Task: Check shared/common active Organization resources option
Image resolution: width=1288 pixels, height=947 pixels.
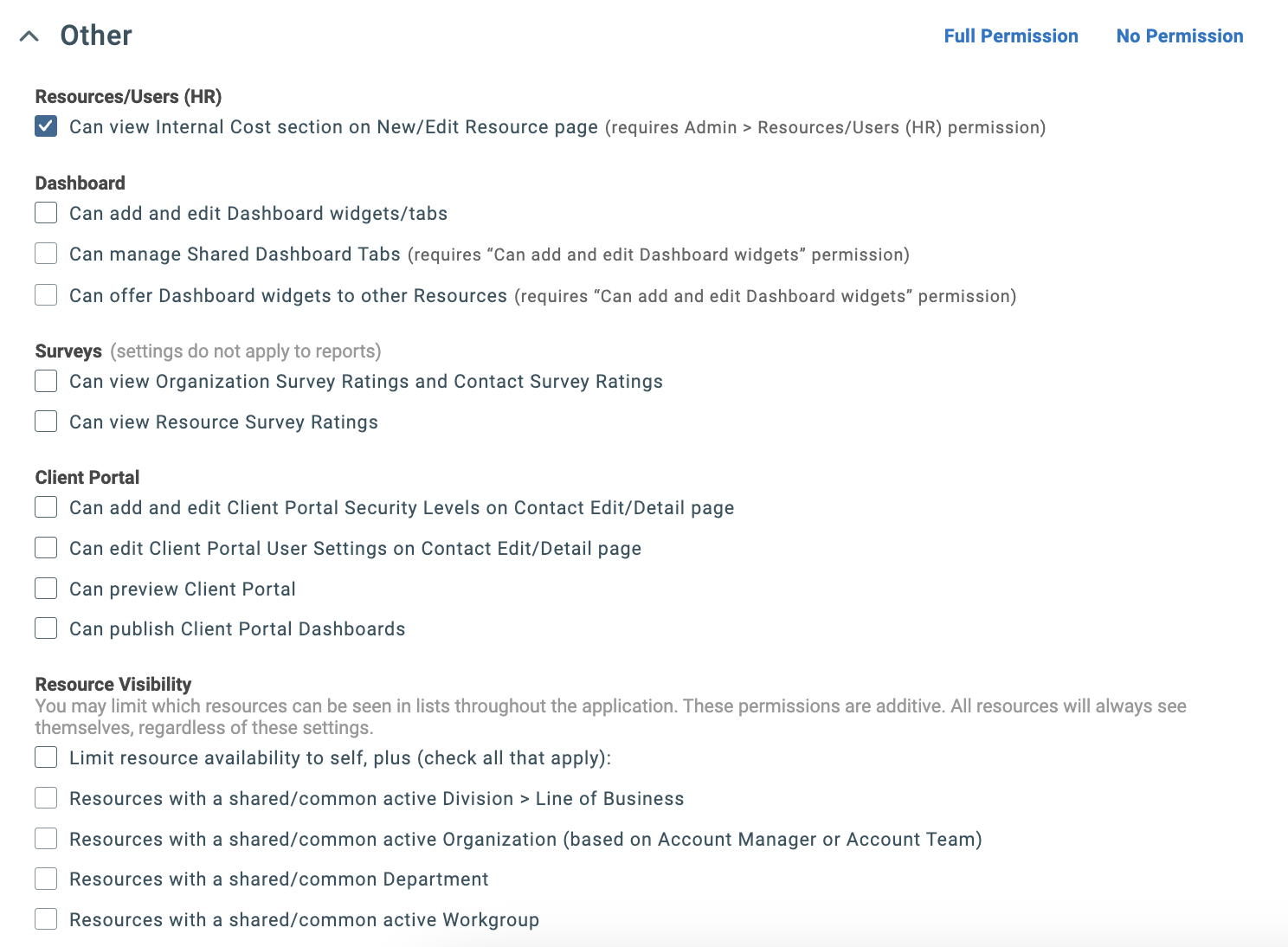Action: (45, 838)
